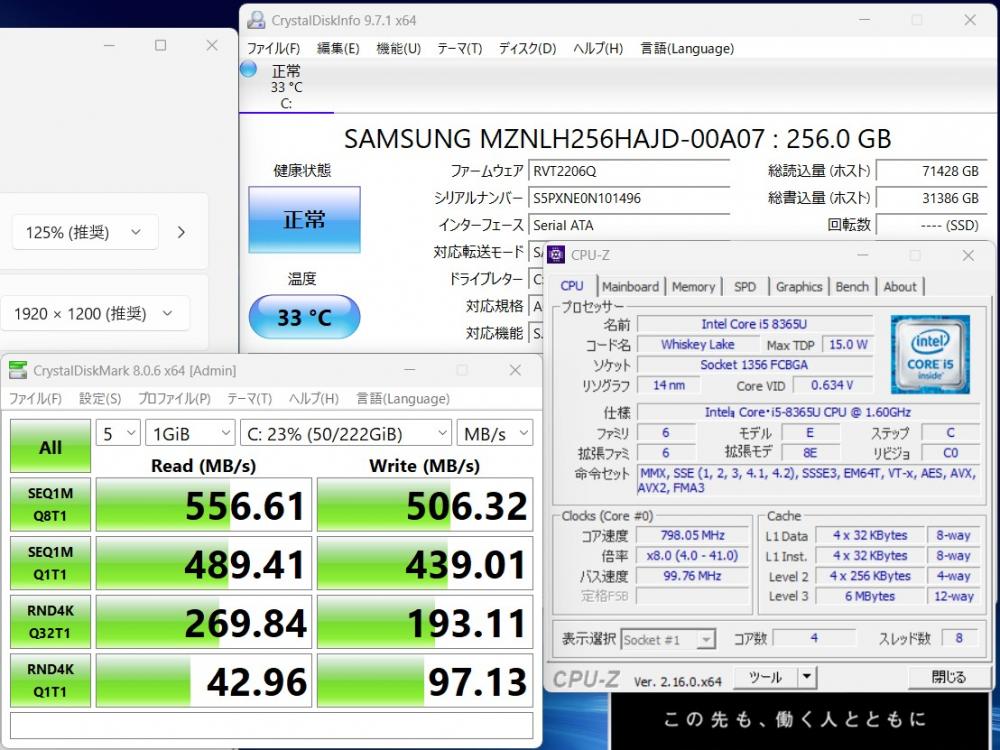The image size is (1000, 750).
Task: Run all benchmarks with the All button
Action: tap(50, 447)
